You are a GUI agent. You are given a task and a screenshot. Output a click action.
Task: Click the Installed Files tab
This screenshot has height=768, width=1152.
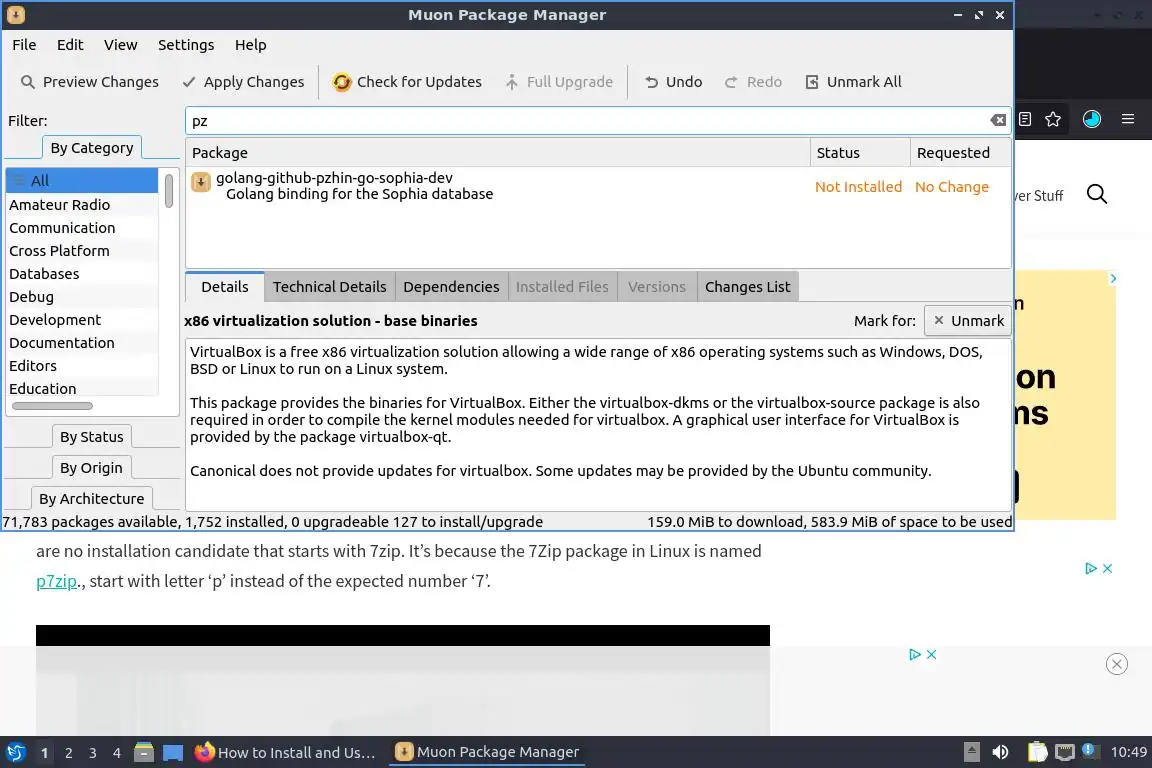562,287
